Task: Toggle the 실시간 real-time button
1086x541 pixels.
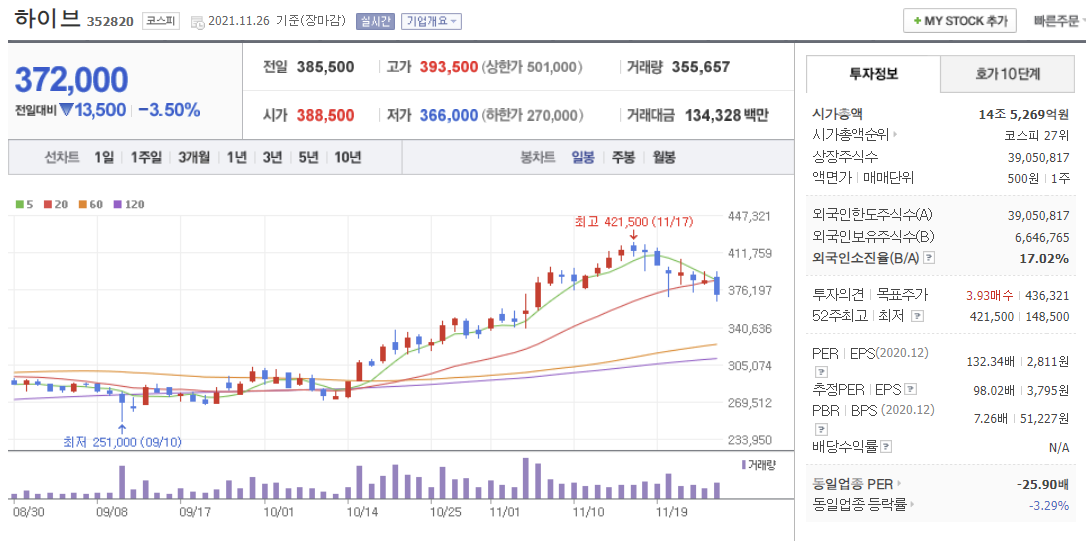Action: (375, 21)
